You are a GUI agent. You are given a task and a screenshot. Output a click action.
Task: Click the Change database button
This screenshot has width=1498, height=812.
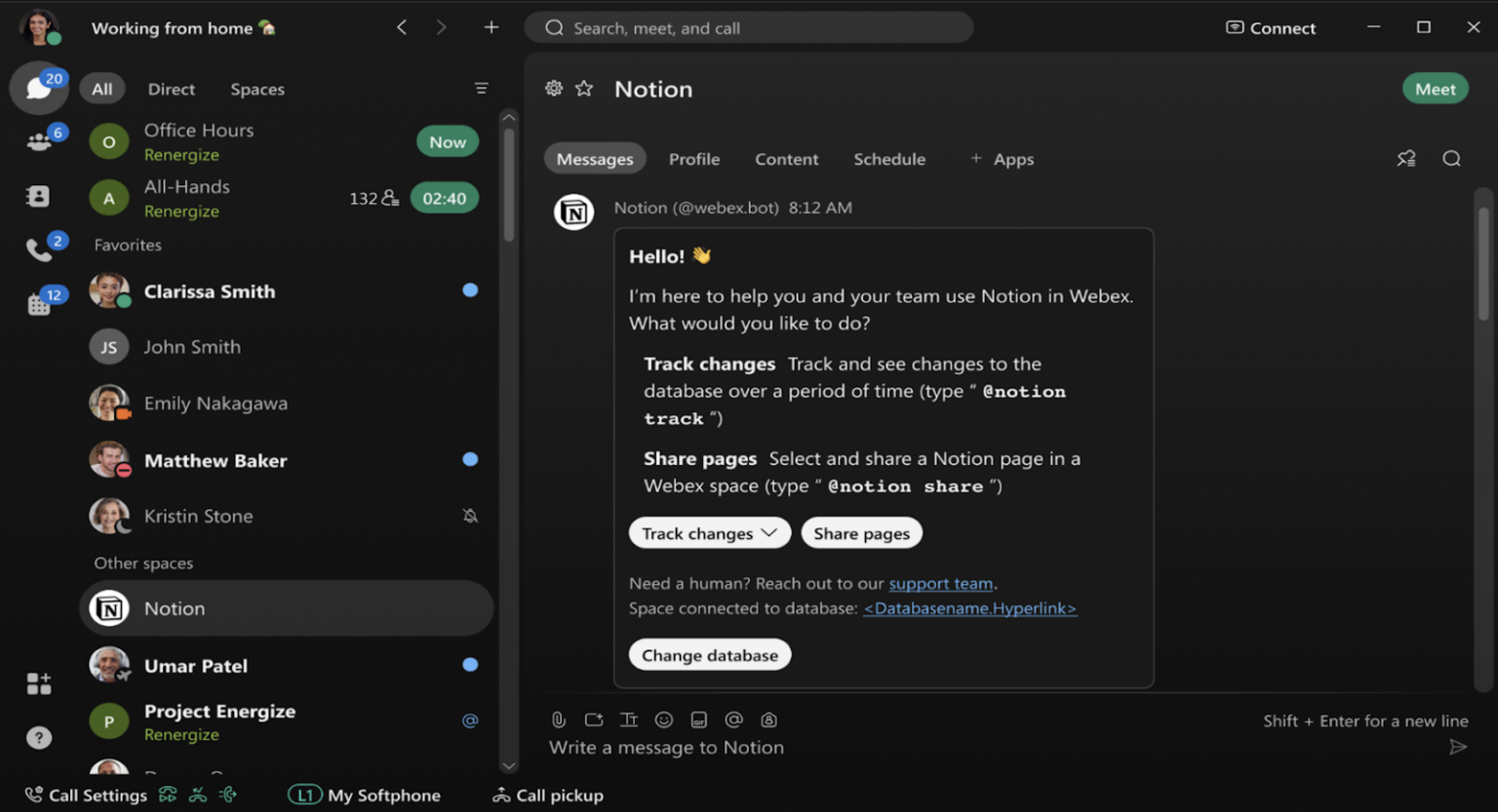point(709,654)
